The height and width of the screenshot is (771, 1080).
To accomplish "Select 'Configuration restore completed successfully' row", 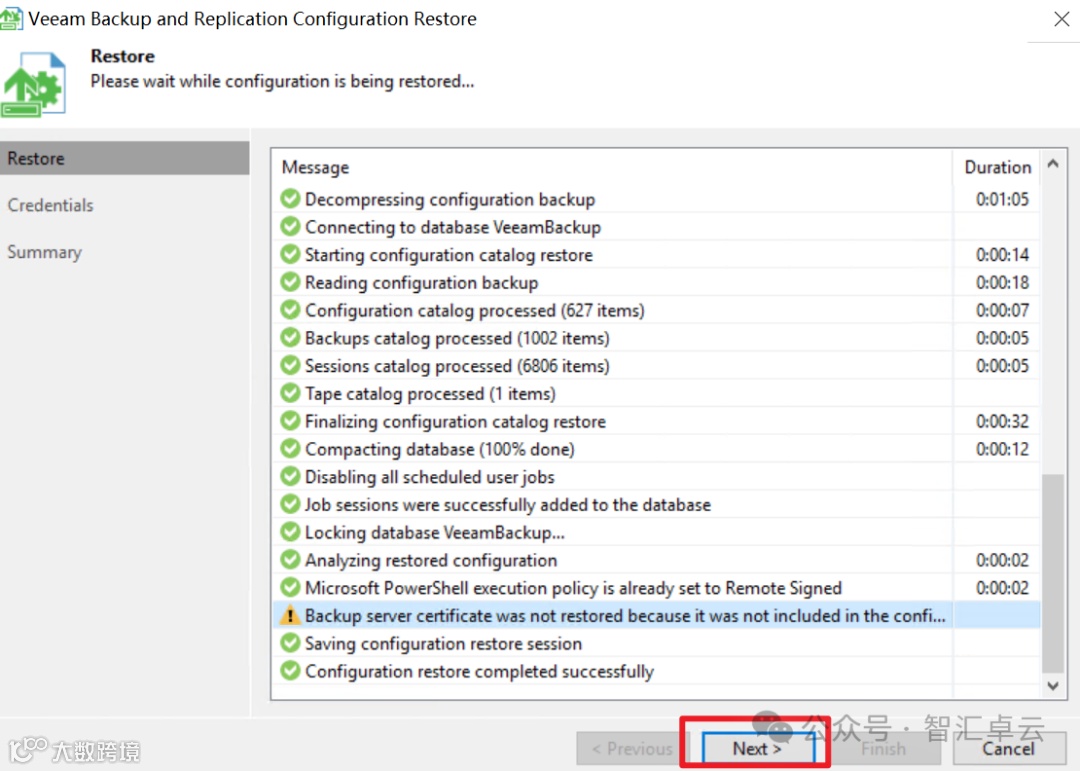I will pyautogui.click(x=656, y=671).
